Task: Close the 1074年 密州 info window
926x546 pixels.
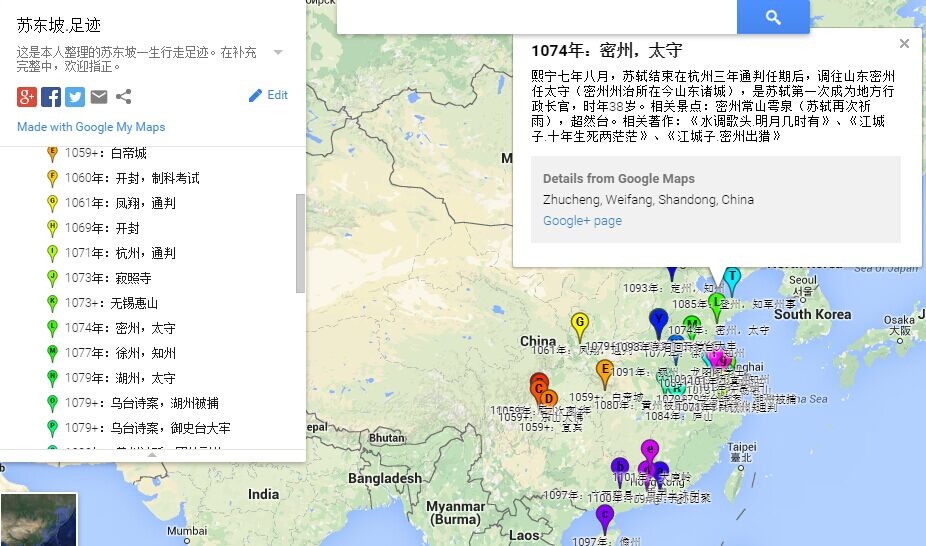Action: (x=904, y=44)
